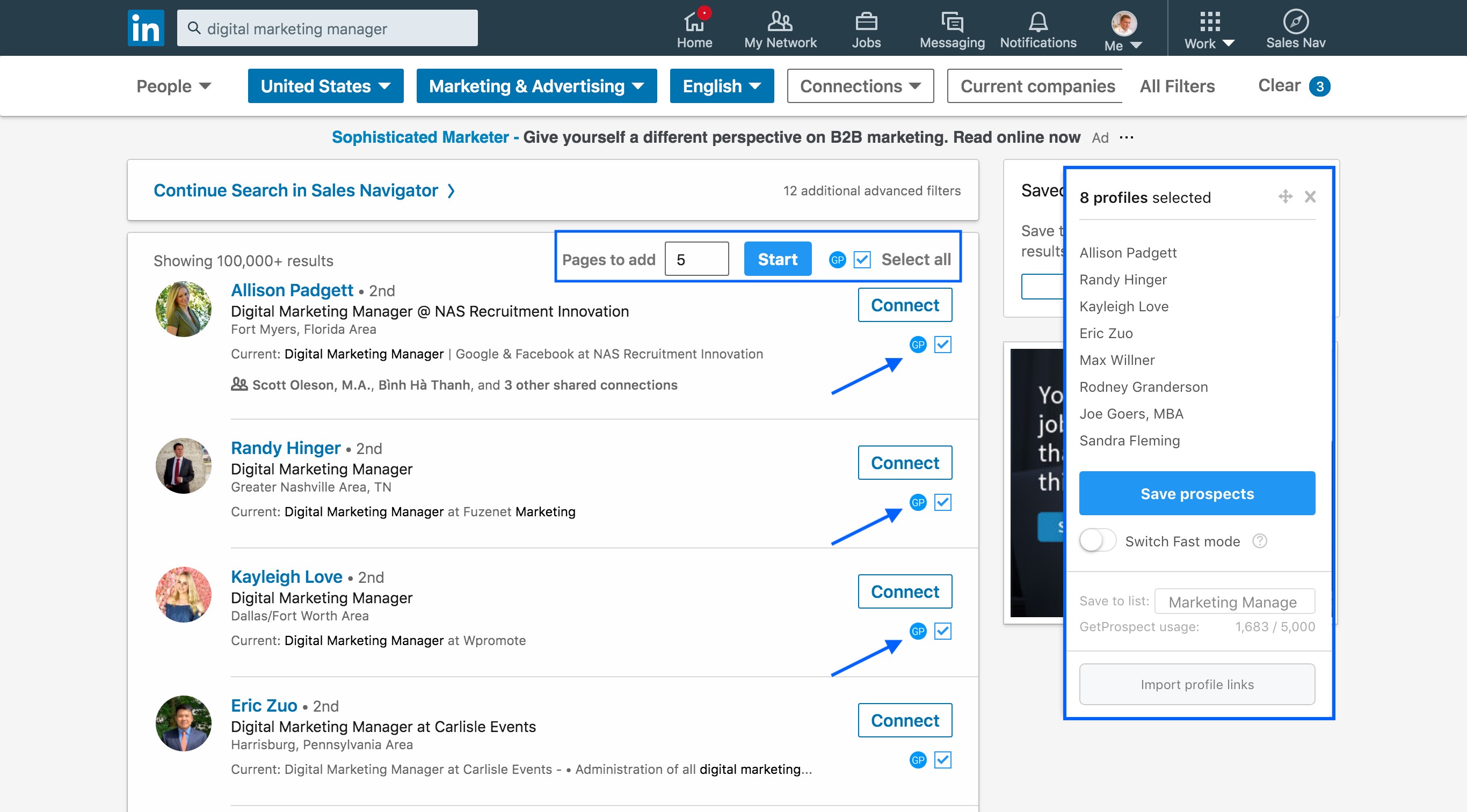Open Kayleigh Love's profile name link

coord(286,576)
